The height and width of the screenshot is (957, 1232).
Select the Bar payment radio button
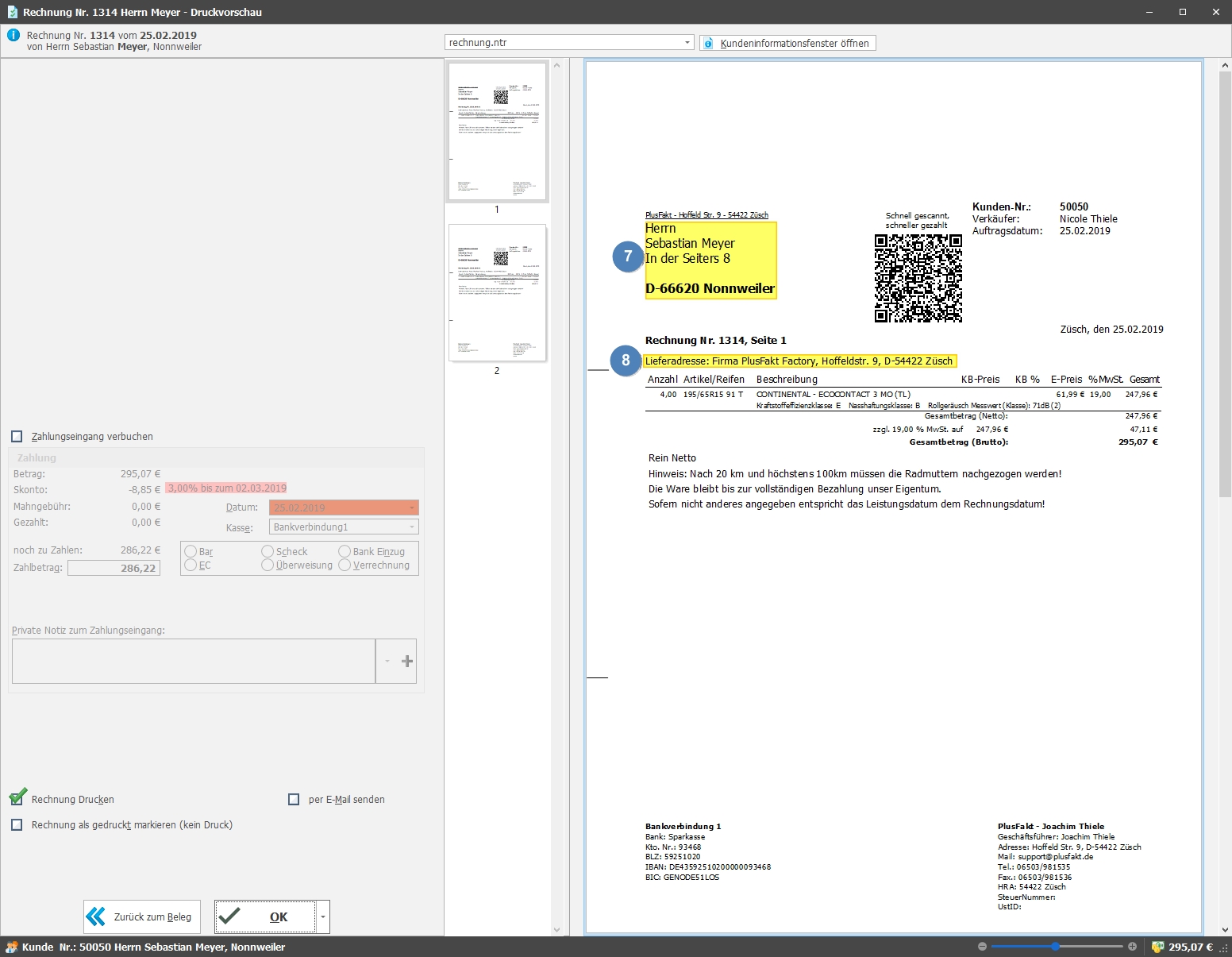point(191,551)
